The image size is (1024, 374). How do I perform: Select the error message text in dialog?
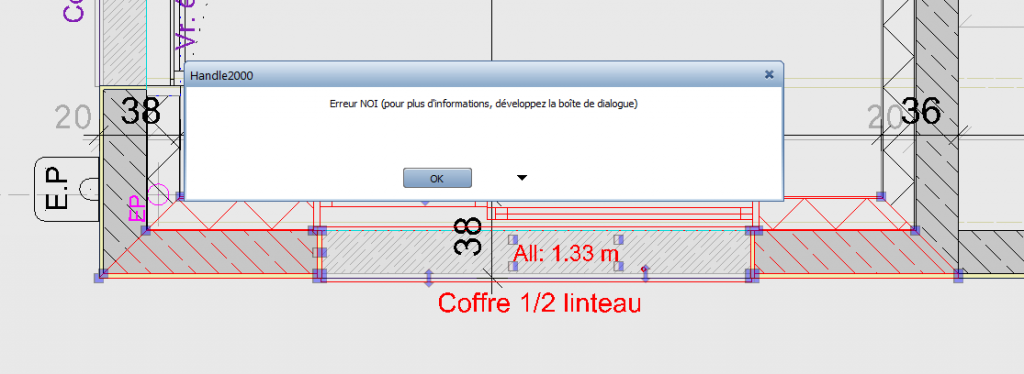pos(483,104)
